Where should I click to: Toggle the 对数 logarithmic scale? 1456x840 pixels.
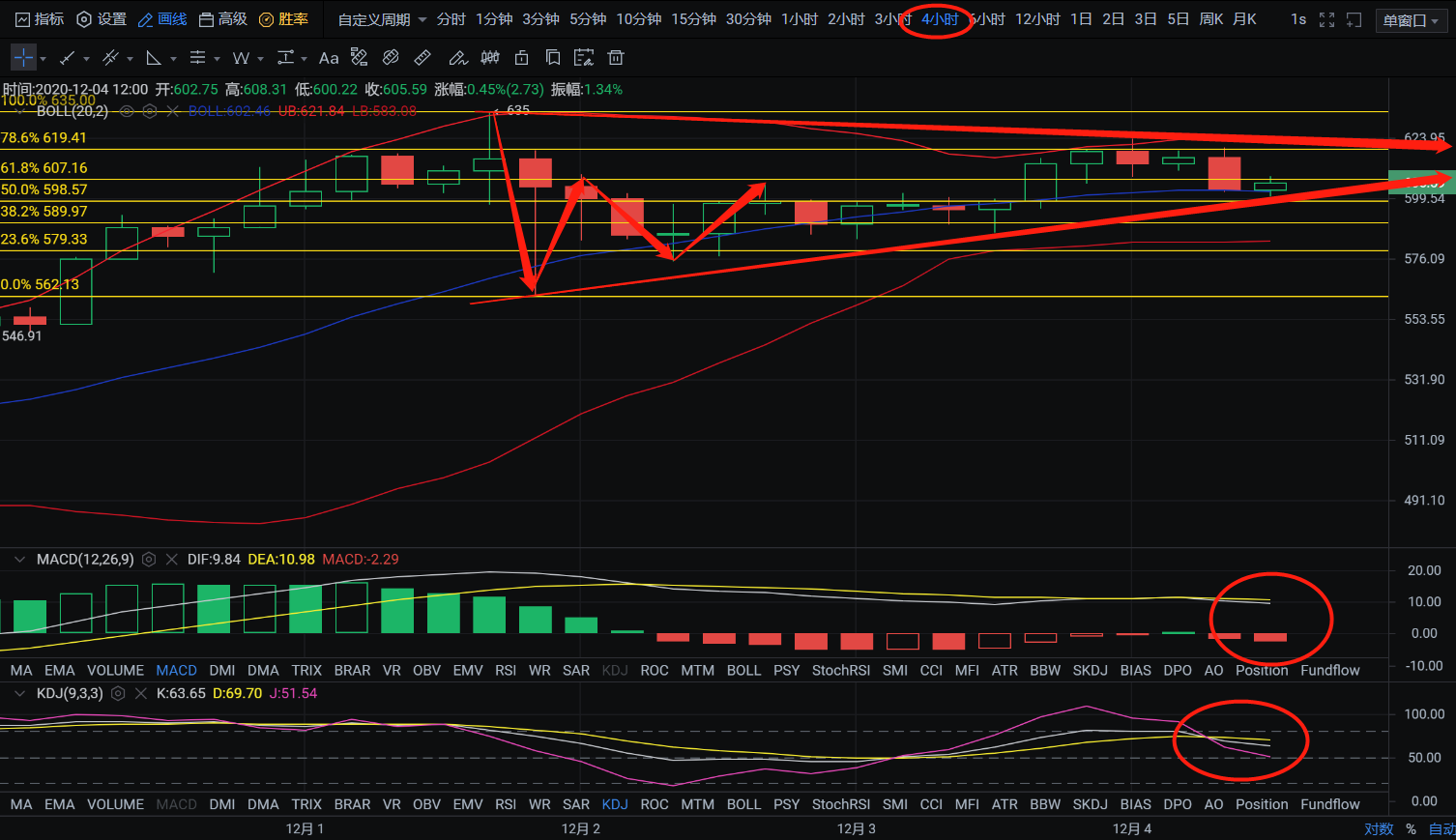pos(1379,828)
